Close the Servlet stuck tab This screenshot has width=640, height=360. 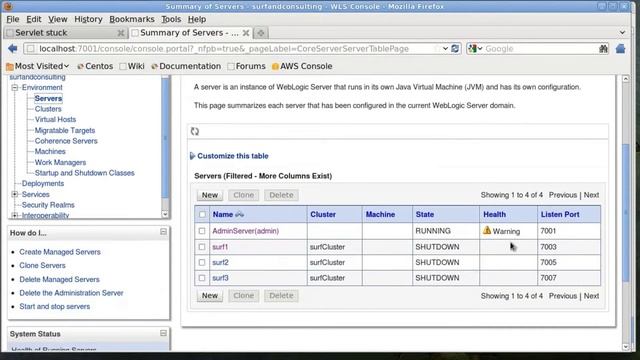(x=121, y=33)
